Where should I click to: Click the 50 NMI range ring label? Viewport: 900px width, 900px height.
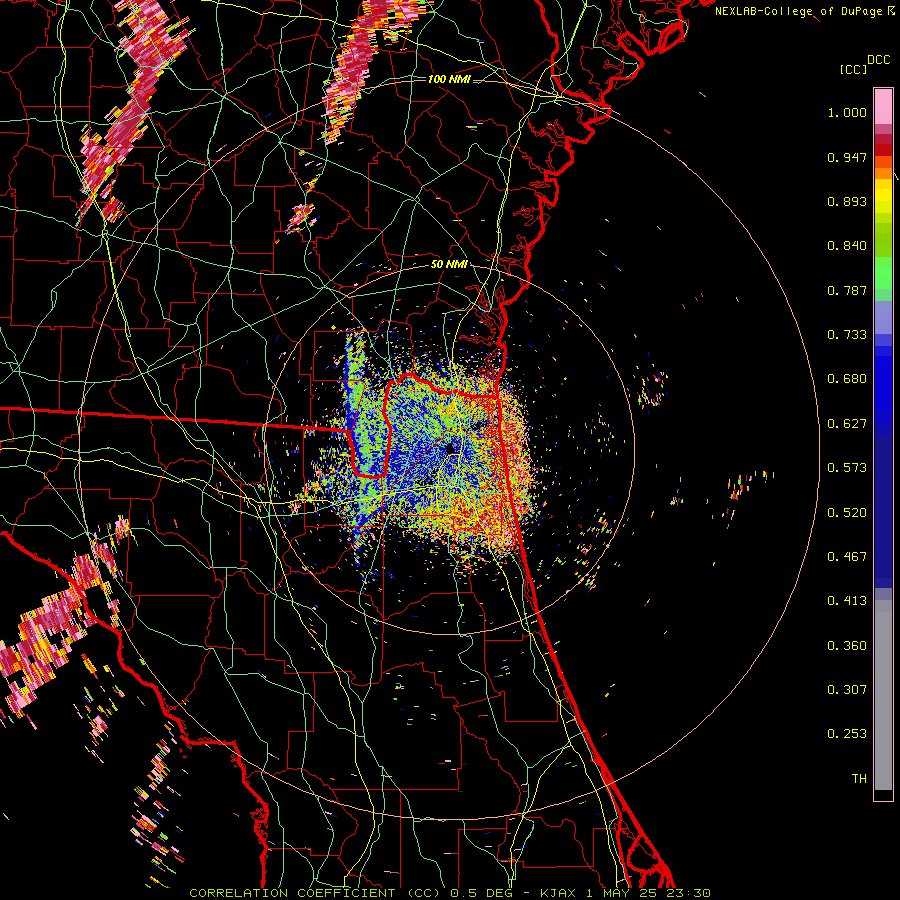tap(449, 264)
